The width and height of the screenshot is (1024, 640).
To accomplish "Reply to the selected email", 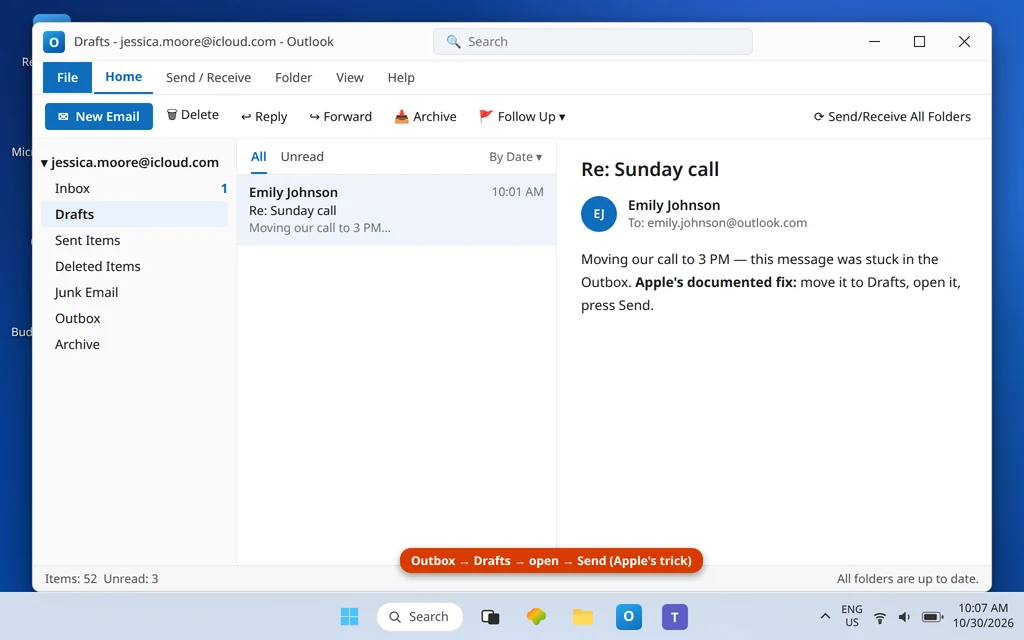I will [x=264, y=116].
